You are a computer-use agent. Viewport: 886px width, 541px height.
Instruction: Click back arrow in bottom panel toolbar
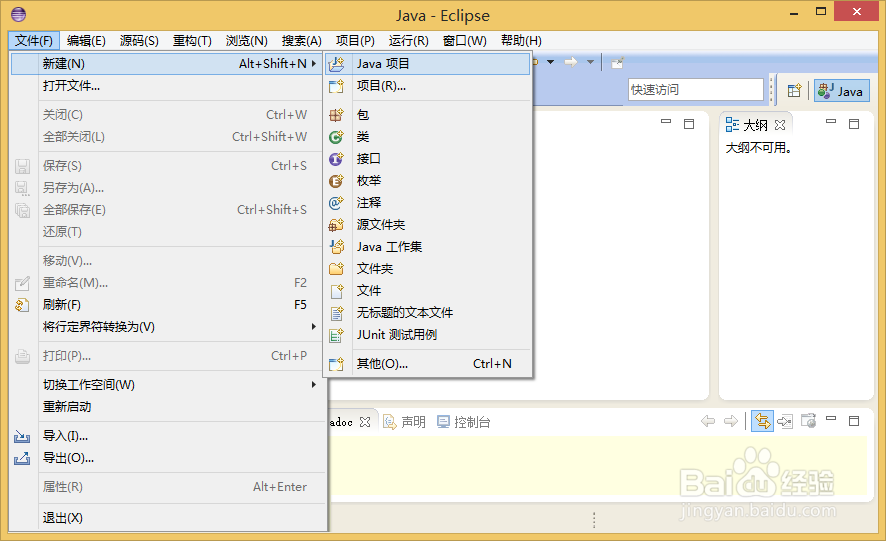tap(707, 421)
